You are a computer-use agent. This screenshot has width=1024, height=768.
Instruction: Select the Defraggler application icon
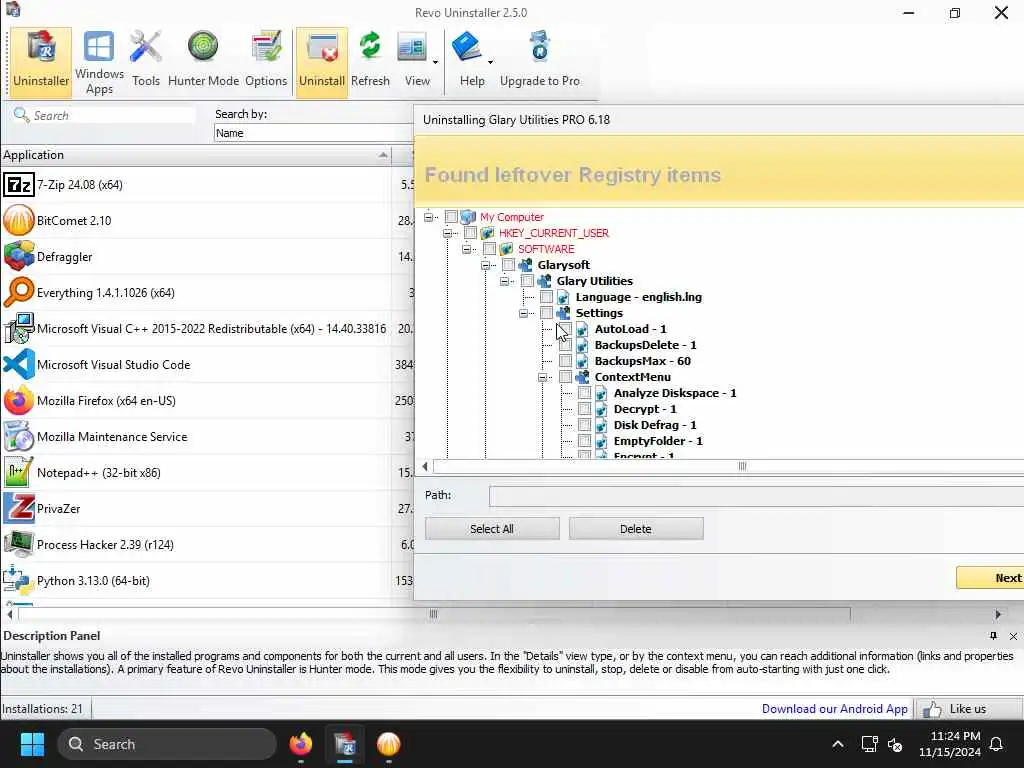click(18, 256)
